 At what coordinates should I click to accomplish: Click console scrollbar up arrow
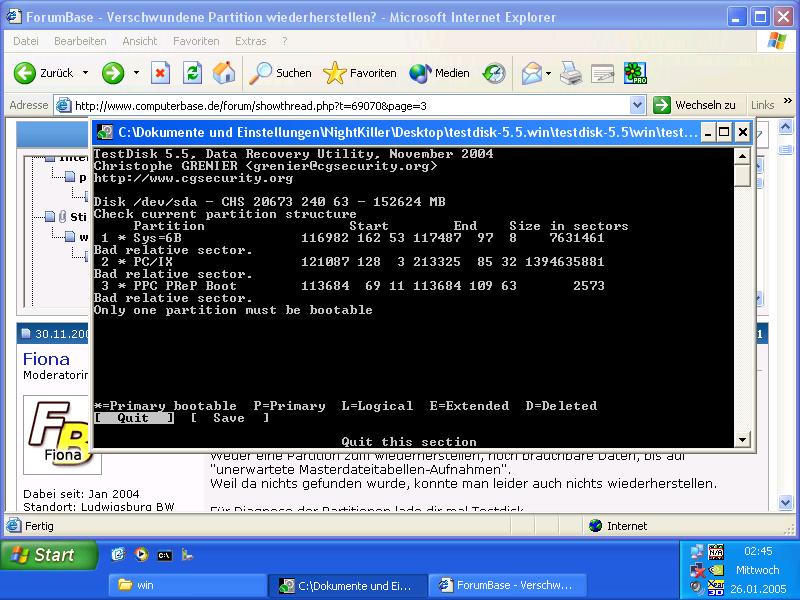pyautogui.click(x=742, y=156)
